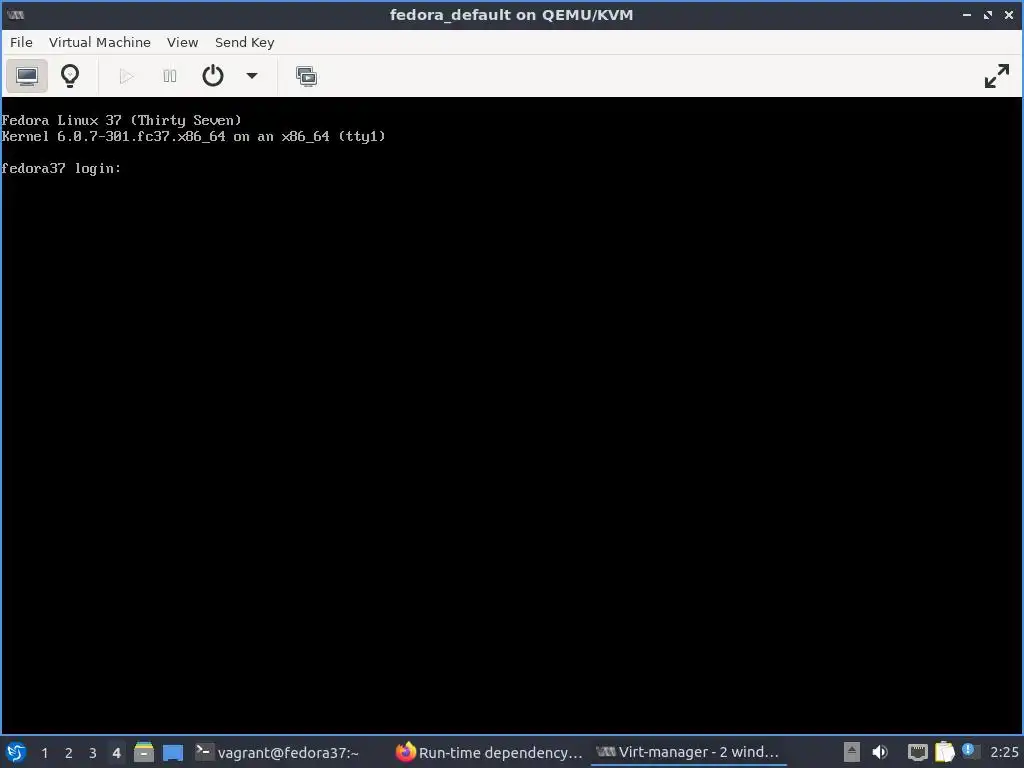
Task: Click into the fedora37 login console
Action: pos(512,415)
